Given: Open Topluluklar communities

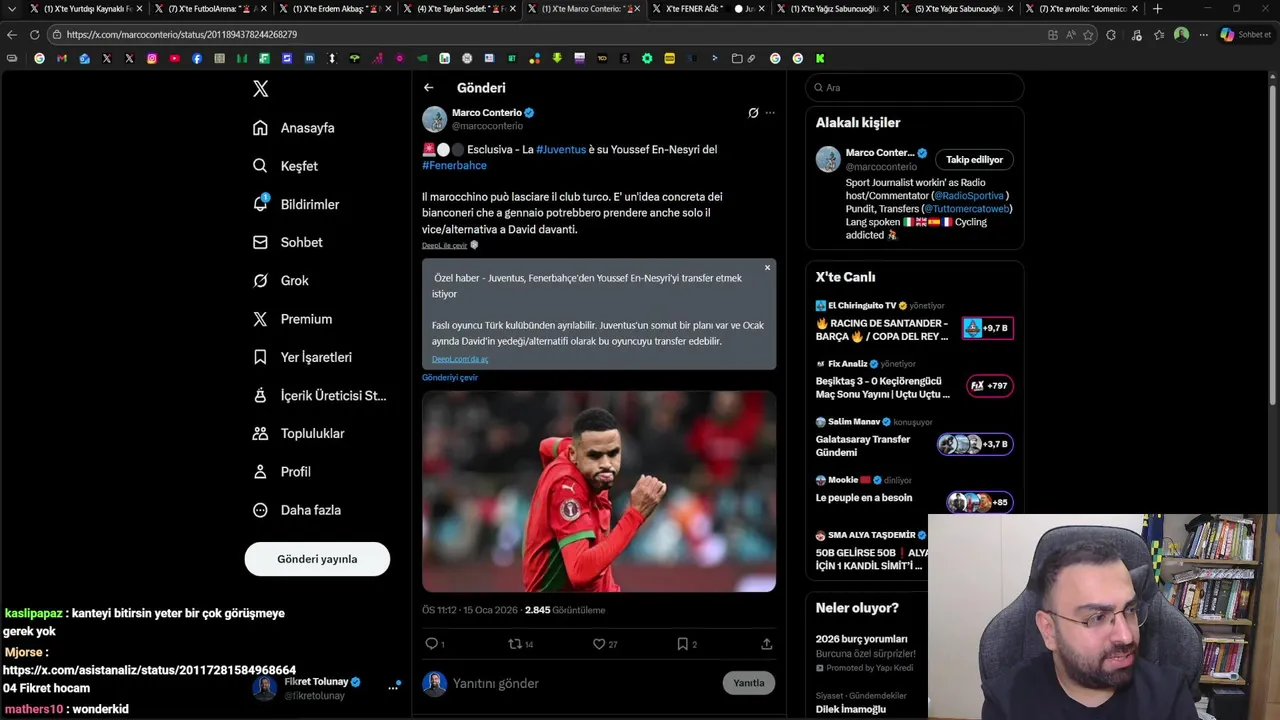Looking at the screenshot, I should (x=299, y=433).
